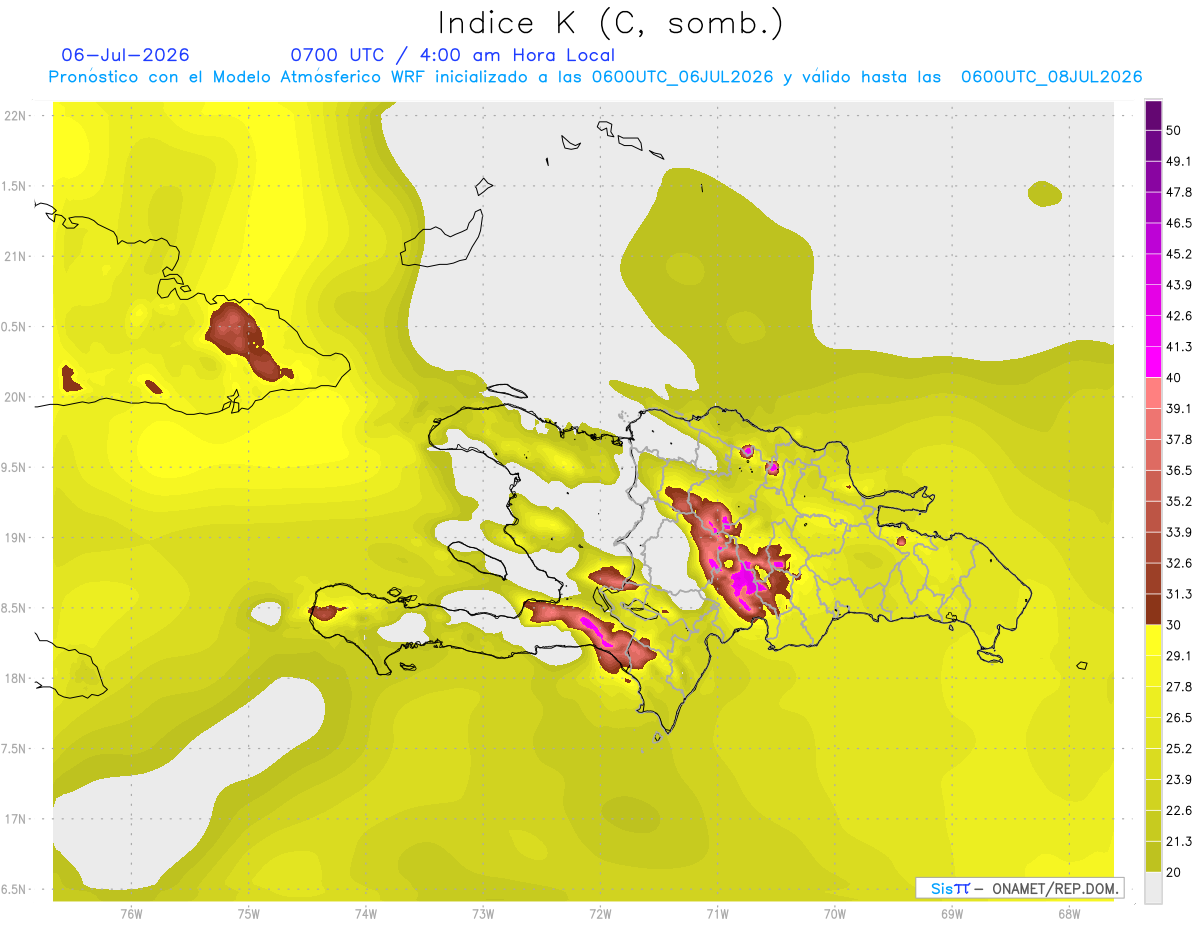Screen dimensions: 1200x927
Task: Click the "32.6" color scale value
Action: click(1179, 563)
